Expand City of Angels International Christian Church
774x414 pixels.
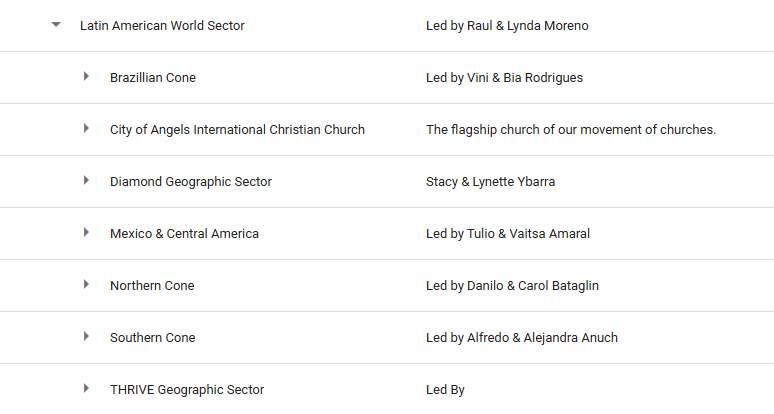(x=87, y=129)
